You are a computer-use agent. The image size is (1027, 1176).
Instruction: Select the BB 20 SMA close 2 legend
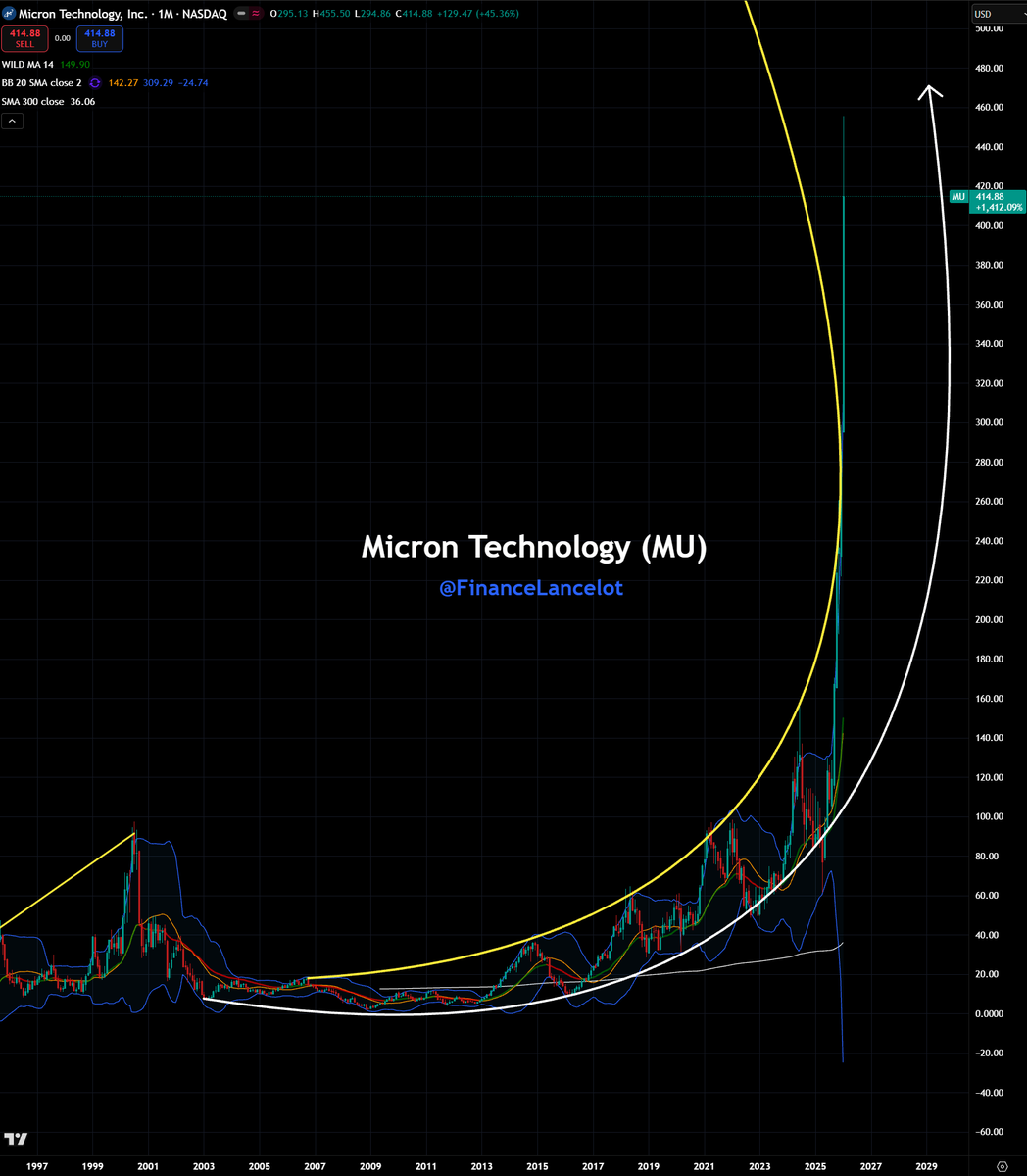coord(42,83)
